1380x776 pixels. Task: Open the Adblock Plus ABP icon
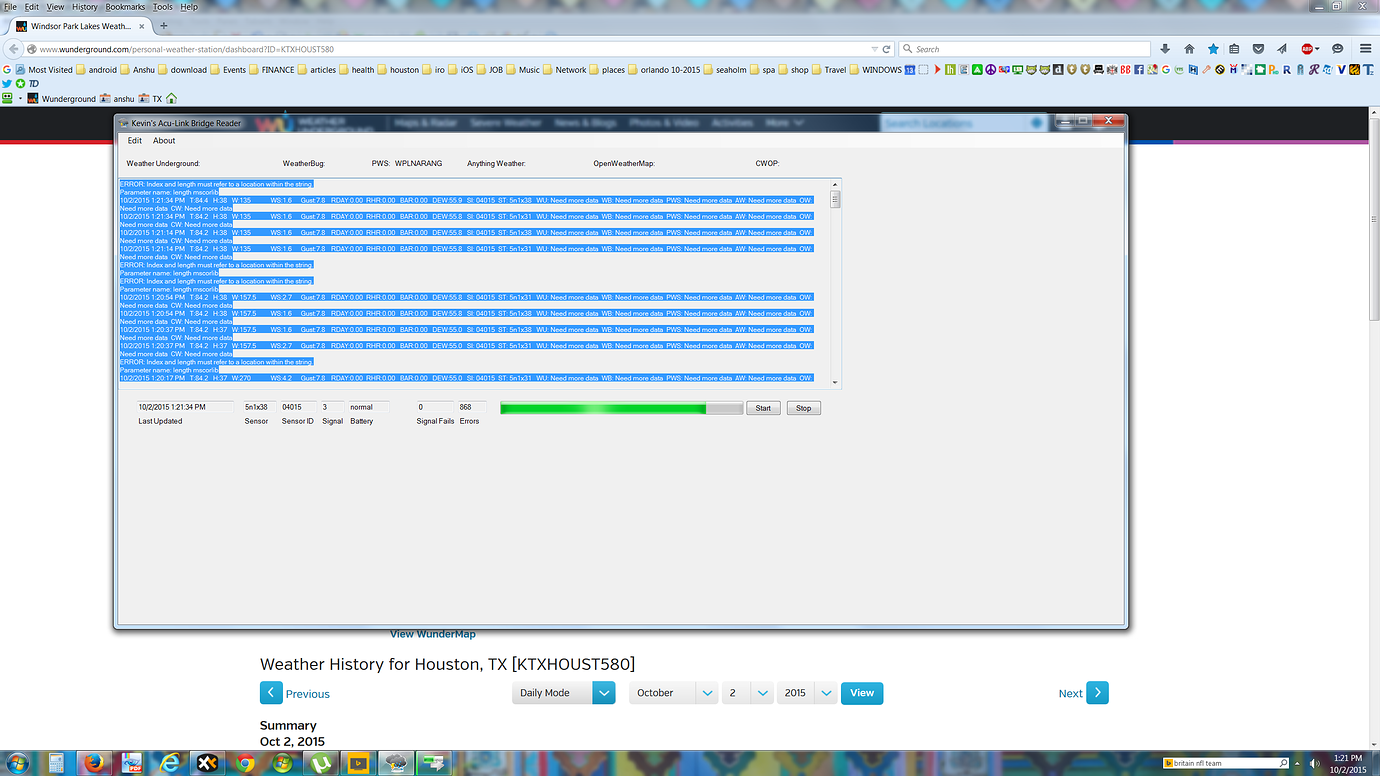point(1307,48)
